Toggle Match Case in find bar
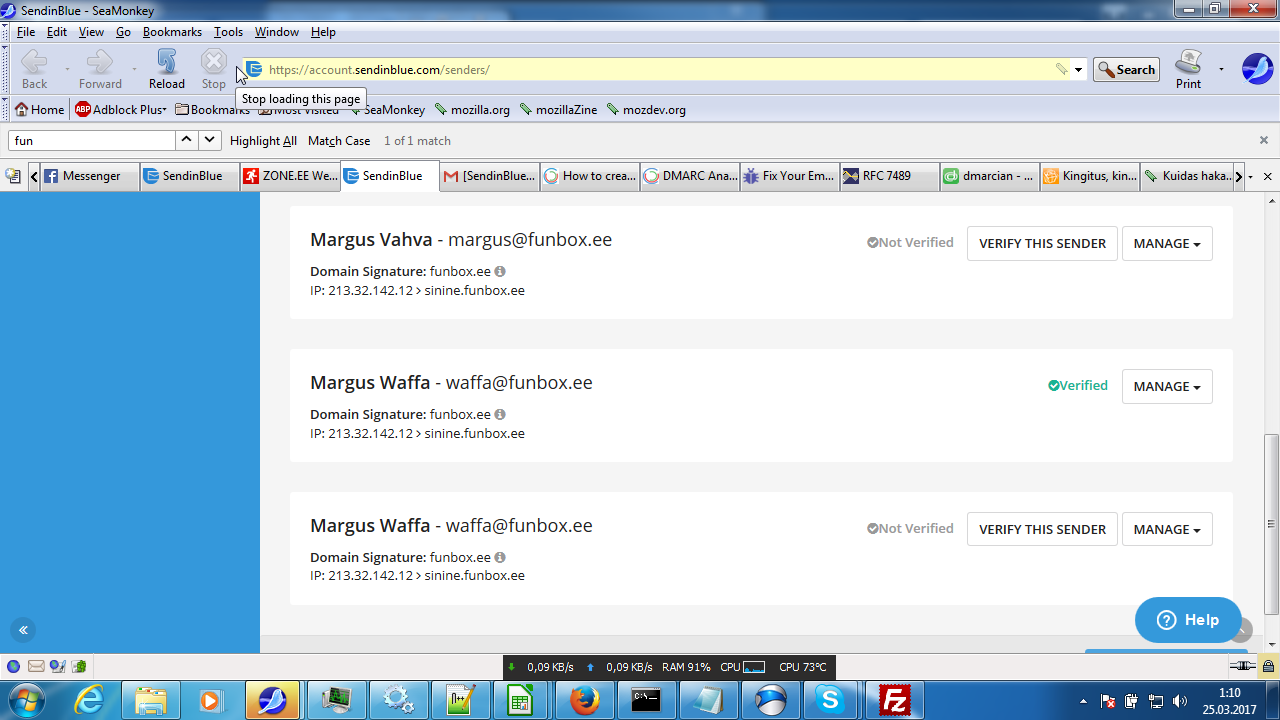Viewport: 1280px width, 720px height. (x=339, y=141)
